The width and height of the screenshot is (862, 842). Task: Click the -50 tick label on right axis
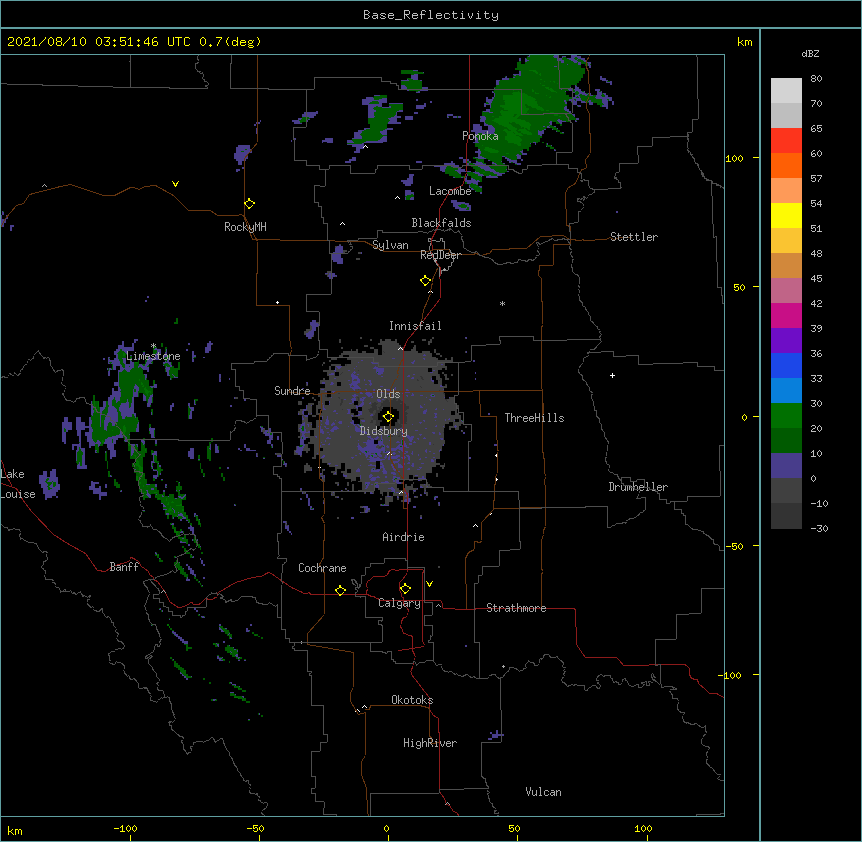[734, 546]
